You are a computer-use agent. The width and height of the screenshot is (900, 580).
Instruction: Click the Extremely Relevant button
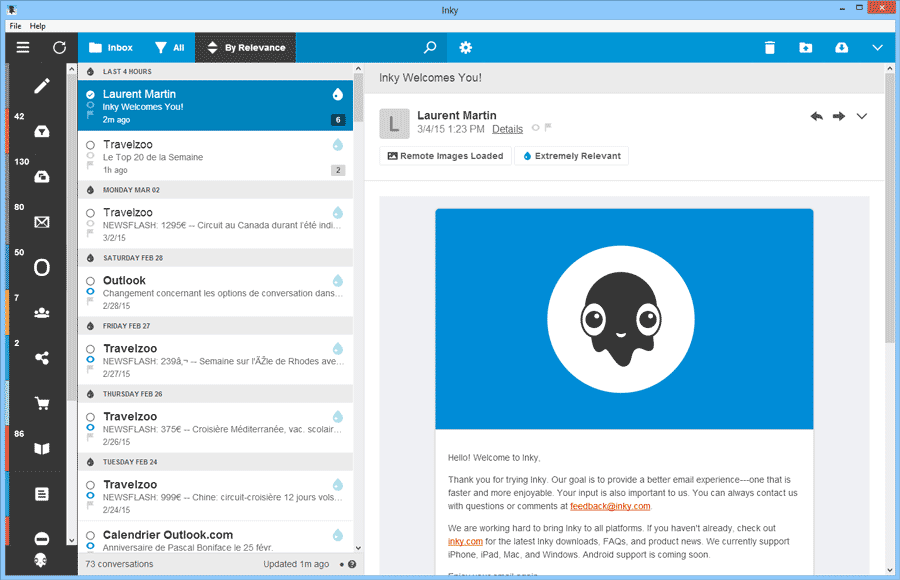click(572, 156)
